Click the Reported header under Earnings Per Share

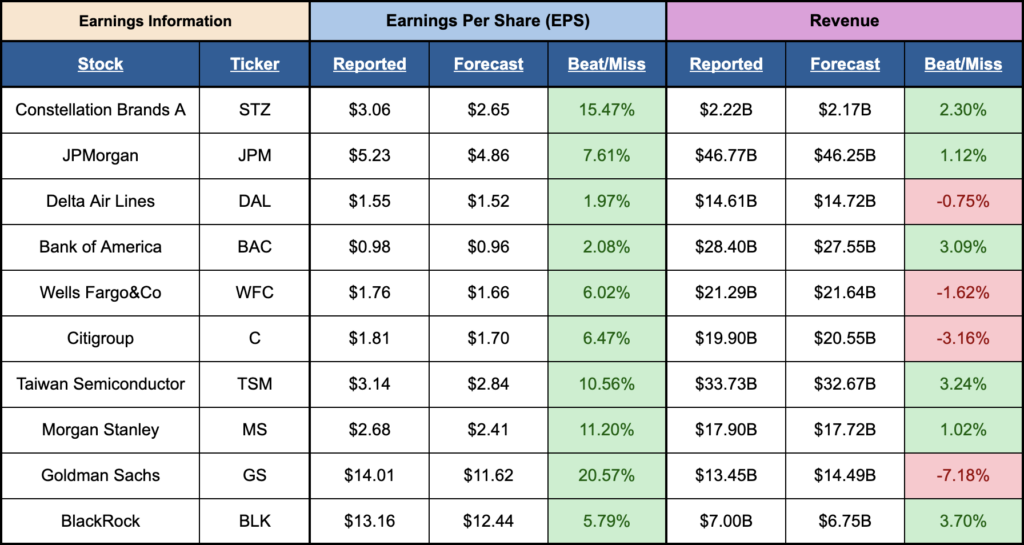point(369,64)
